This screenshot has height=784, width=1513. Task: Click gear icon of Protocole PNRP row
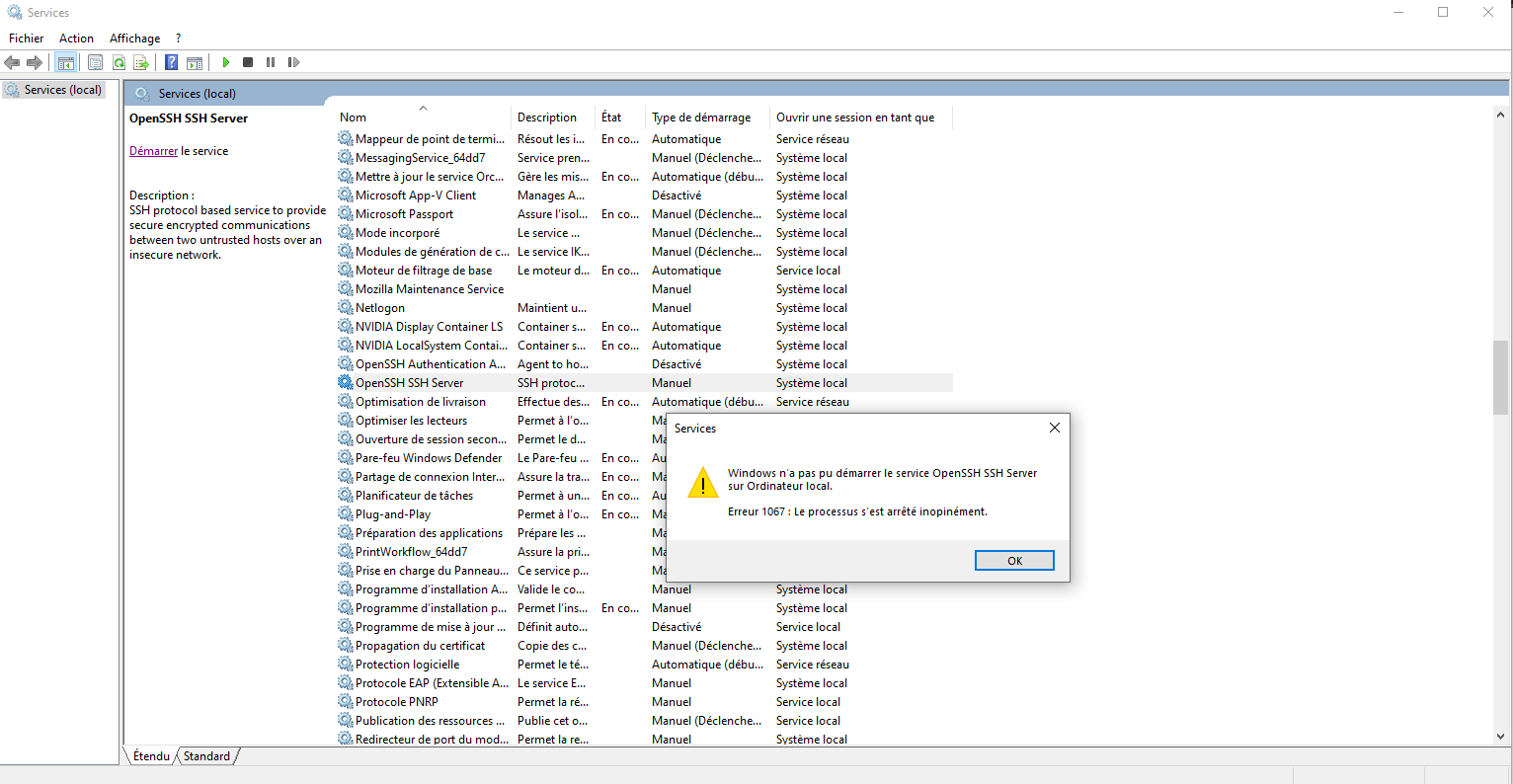tap(346, 701)
